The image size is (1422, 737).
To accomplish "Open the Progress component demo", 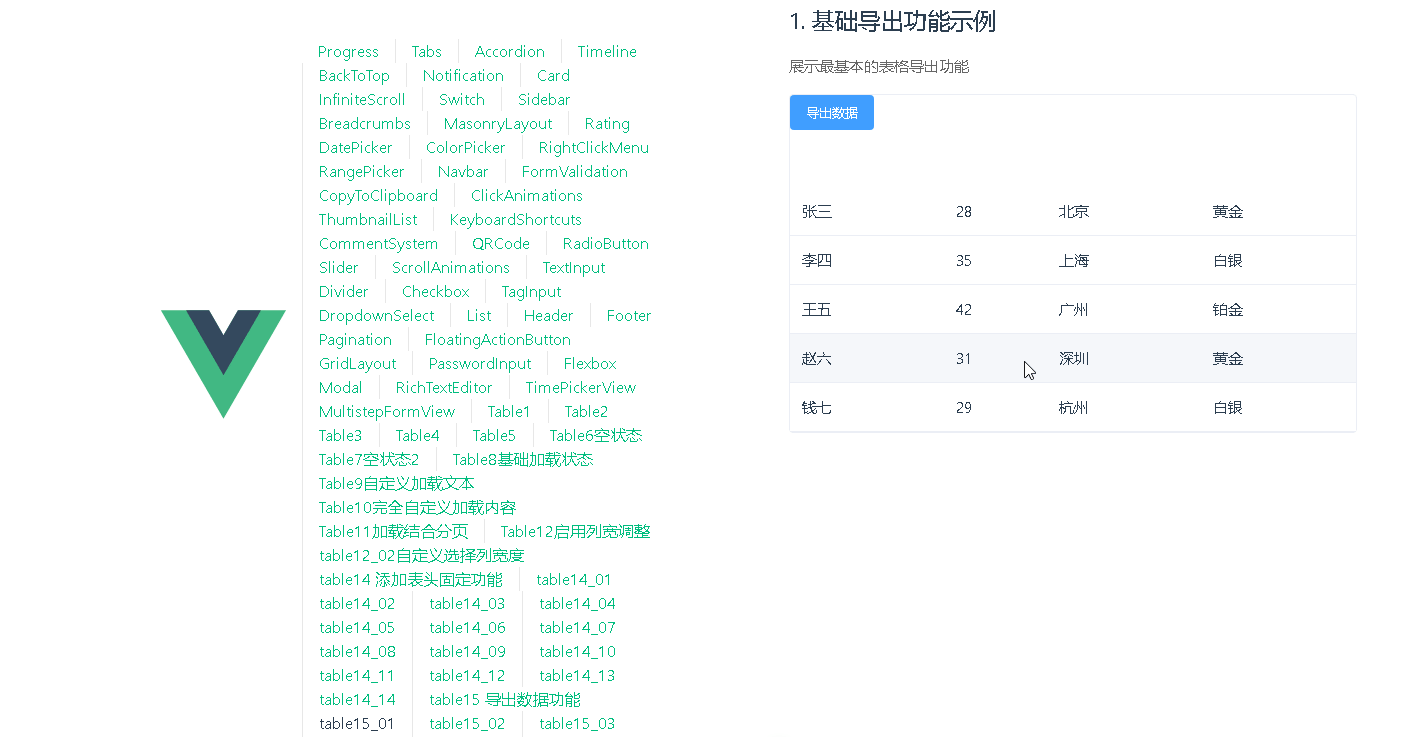I will coord(348,51).
